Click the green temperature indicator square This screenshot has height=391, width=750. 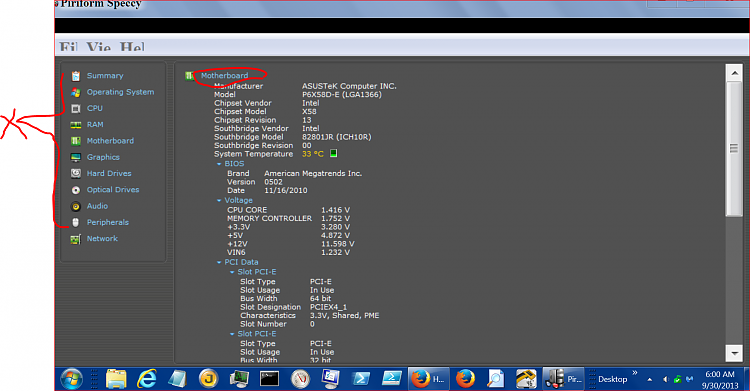[x=333, y=153]
